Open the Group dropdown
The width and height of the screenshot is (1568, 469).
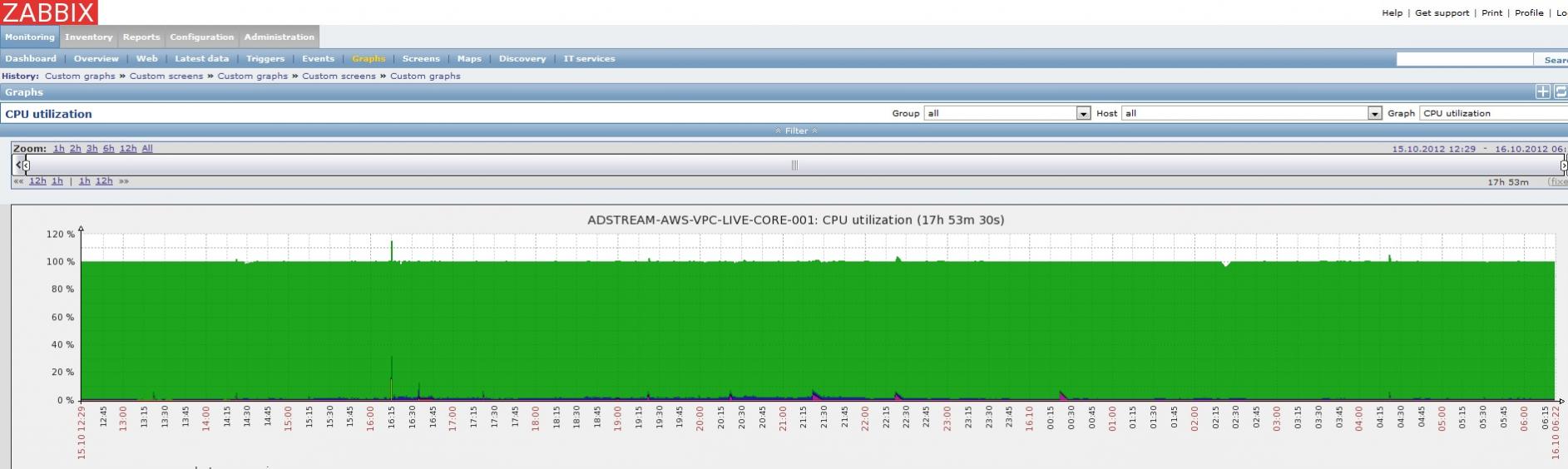(x=1007, y=113)
